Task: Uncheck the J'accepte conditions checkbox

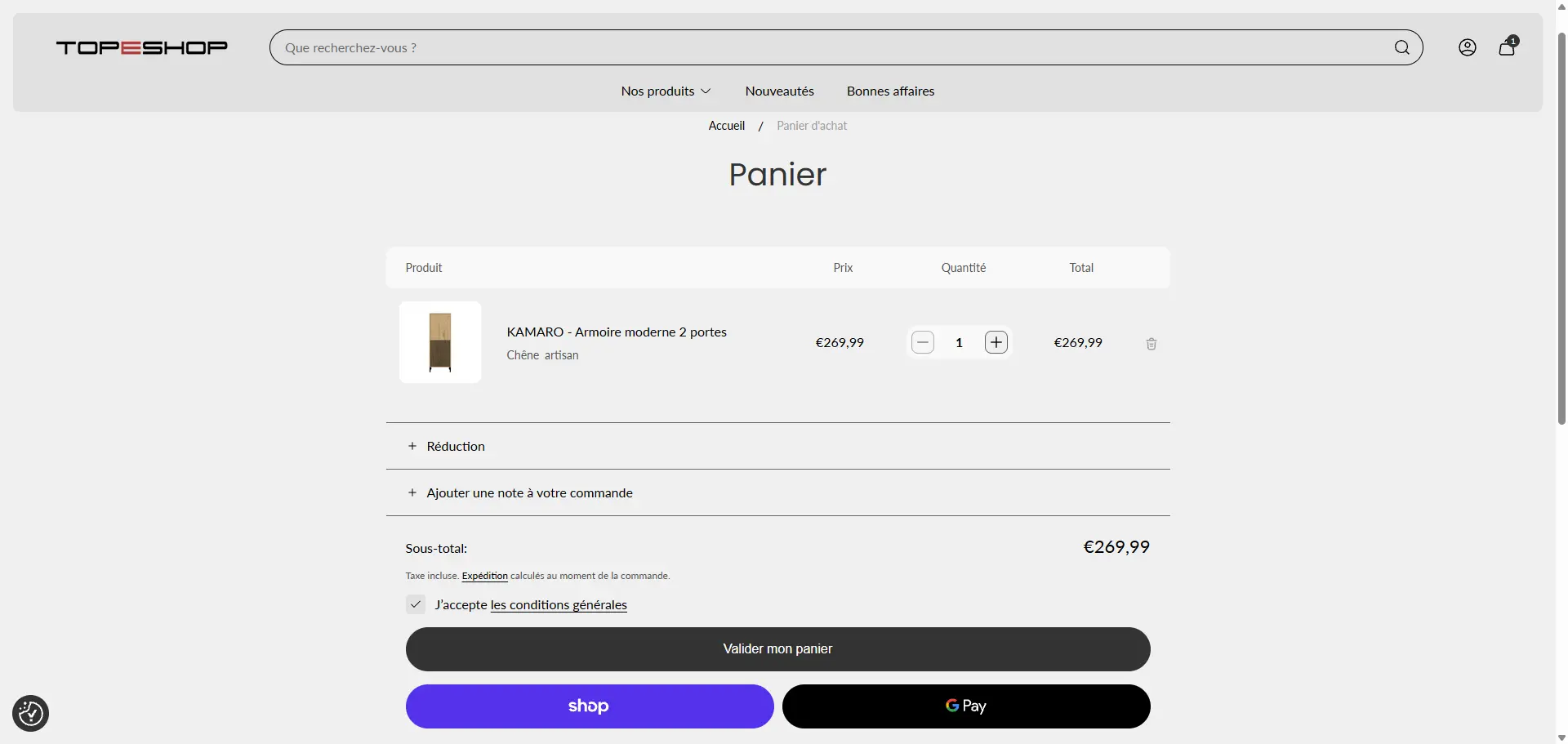Action: click(x=416, y=604)
